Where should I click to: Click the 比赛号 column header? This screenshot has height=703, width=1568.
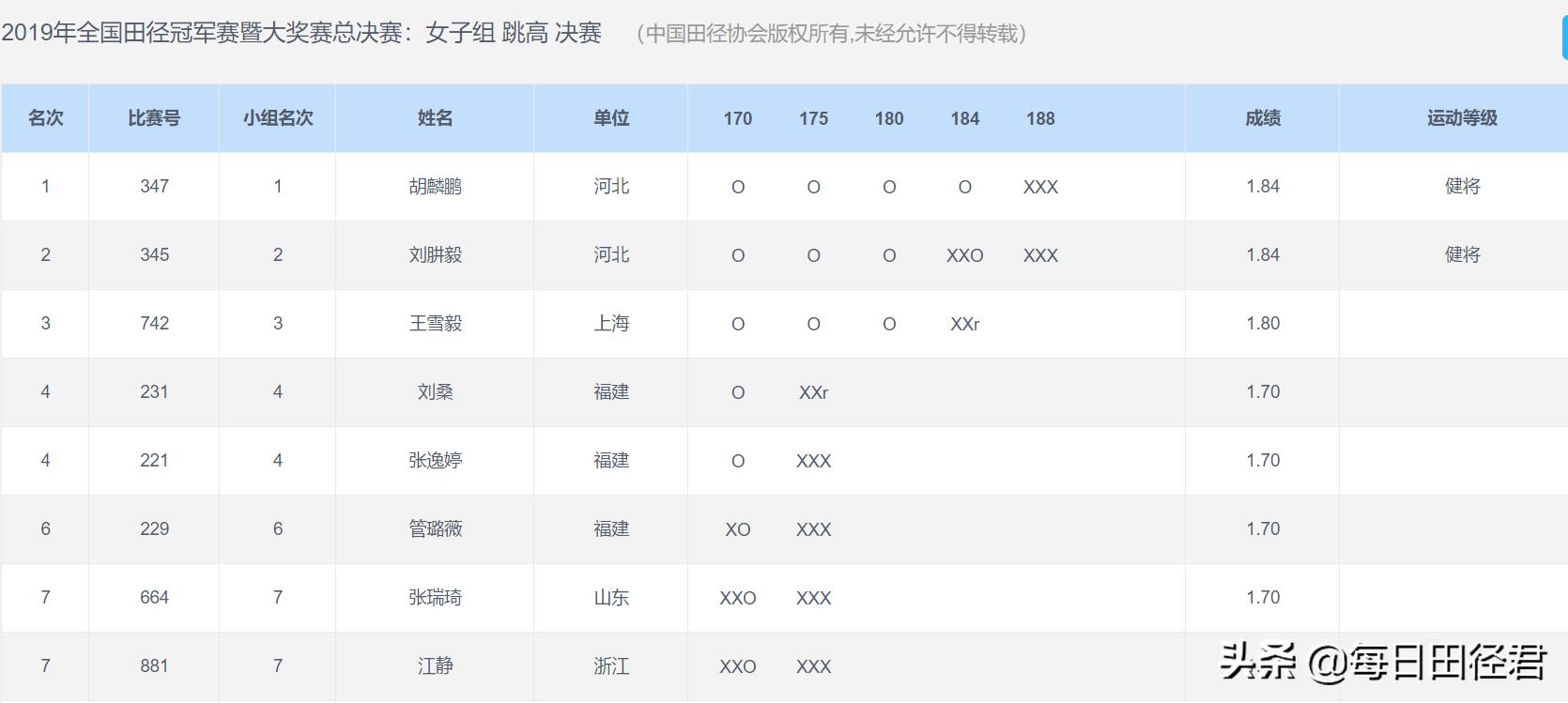pos(154,118)
